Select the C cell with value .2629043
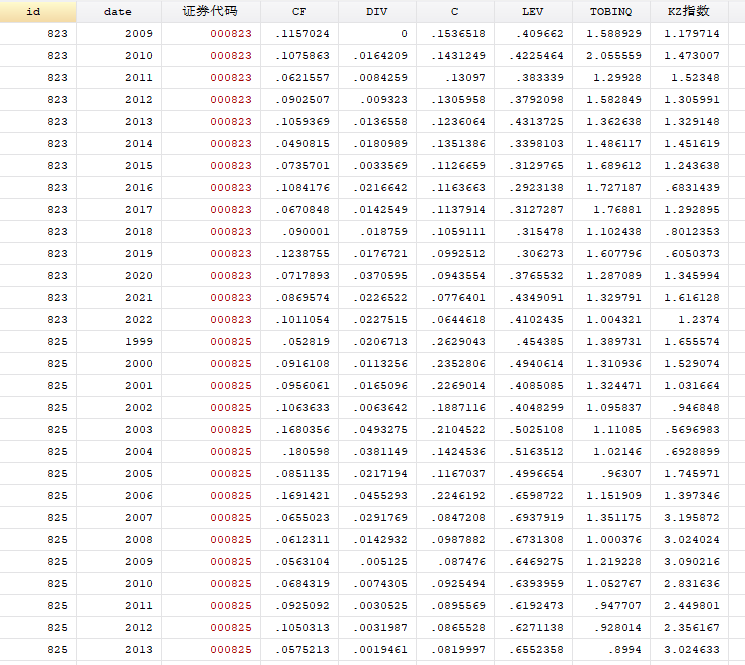Screen dimensions: 745x665 (458, 341)
